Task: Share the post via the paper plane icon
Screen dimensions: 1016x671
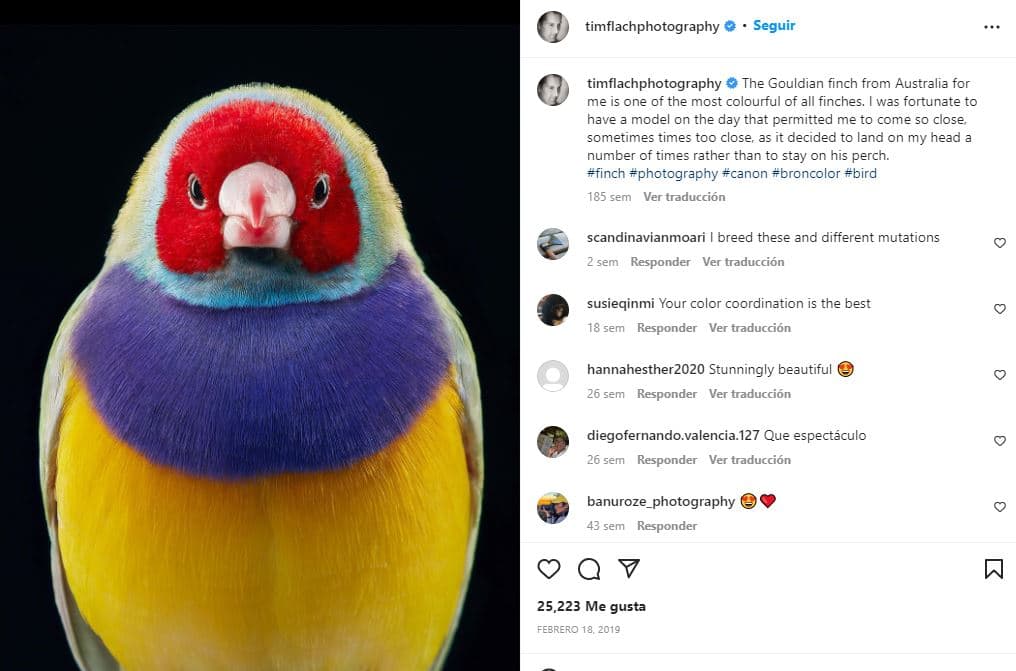Action: point(629,568)
